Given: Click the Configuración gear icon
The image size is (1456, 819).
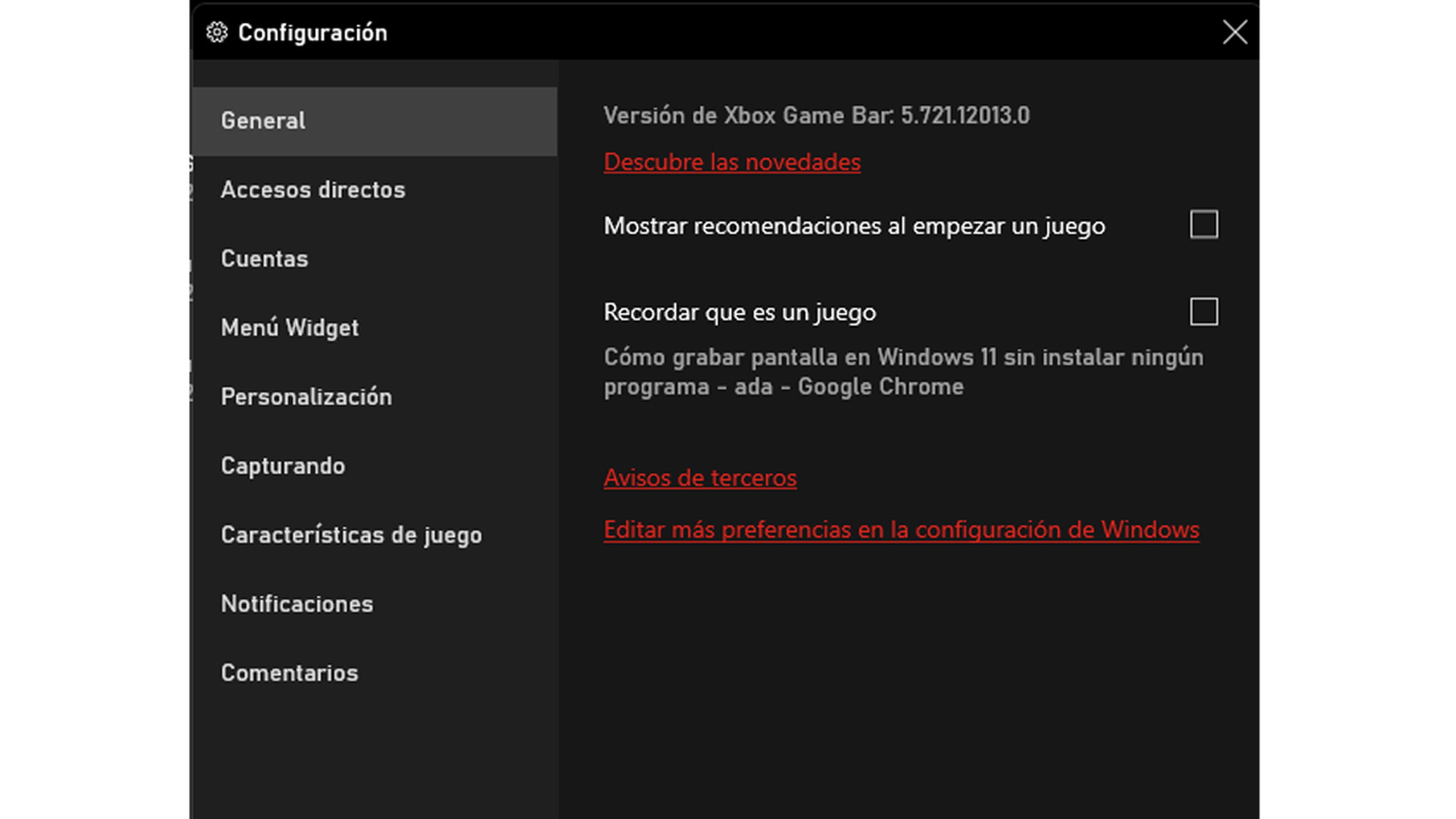Looking at the screenshot, I should click(217, 32).
